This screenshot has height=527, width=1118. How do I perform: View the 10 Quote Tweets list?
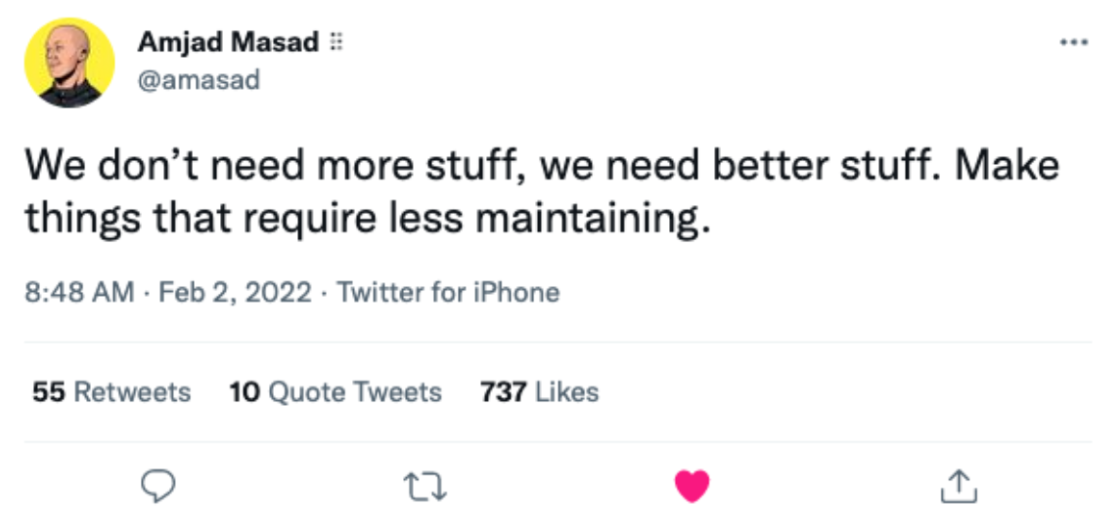point(335,392)
